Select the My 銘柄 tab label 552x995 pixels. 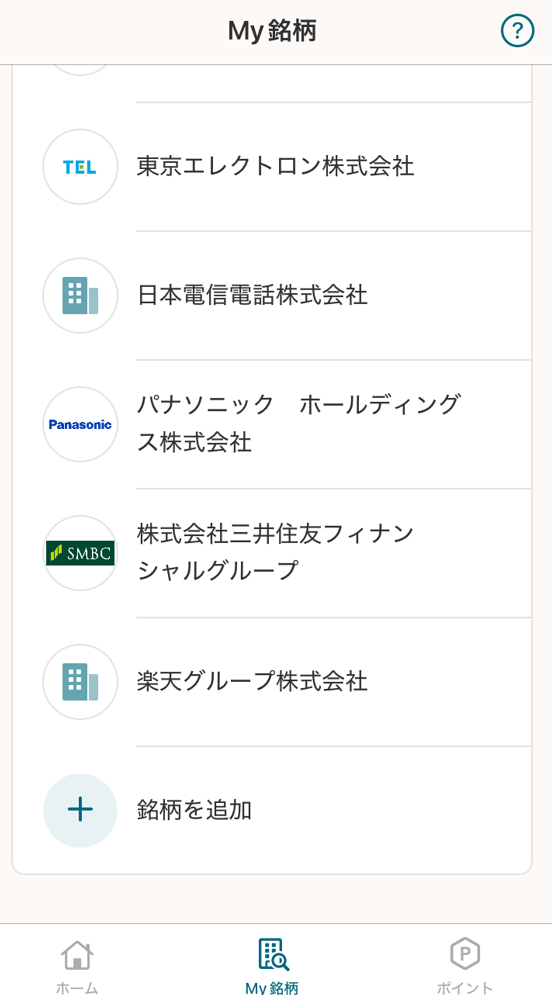coord(272,987)
